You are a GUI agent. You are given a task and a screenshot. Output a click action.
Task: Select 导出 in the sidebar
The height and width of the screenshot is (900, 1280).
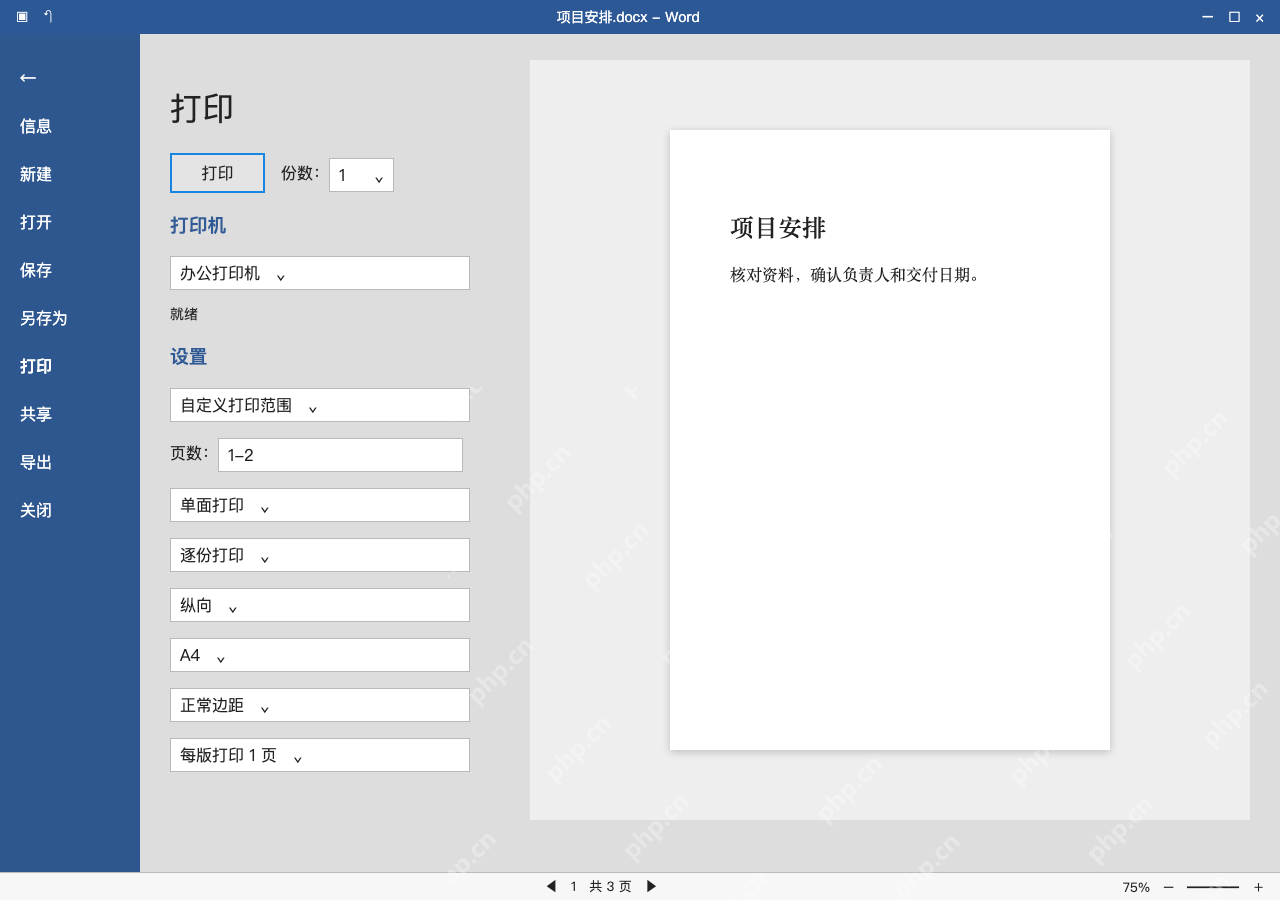[x=36, y=462]
